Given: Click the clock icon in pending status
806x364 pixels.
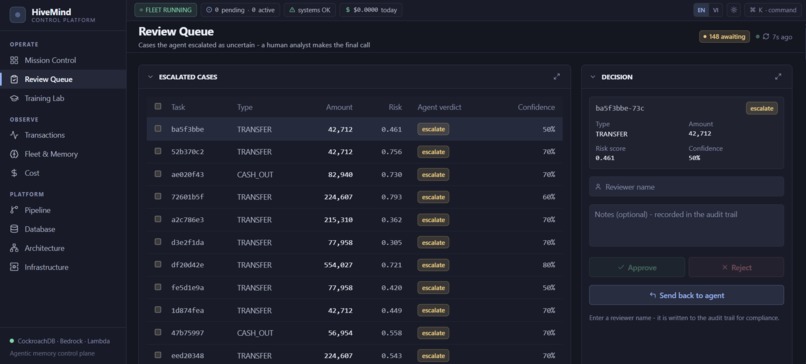Looking at the screenshot, I should click(209, 10).
